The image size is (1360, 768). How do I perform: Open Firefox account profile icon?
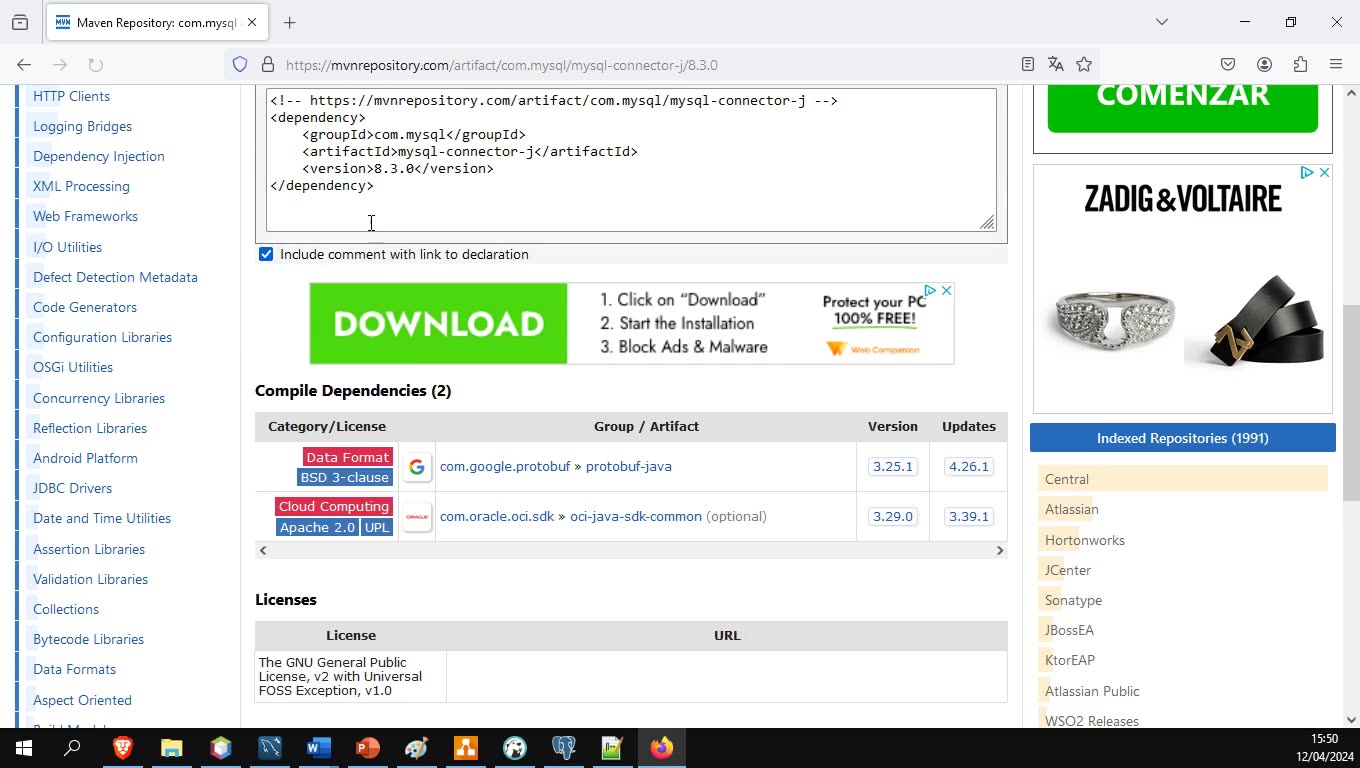coord(1264,65)
